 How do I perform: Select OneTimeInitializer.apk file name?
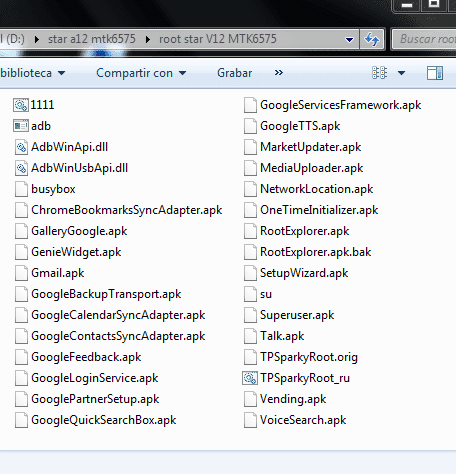coord(319,210)
